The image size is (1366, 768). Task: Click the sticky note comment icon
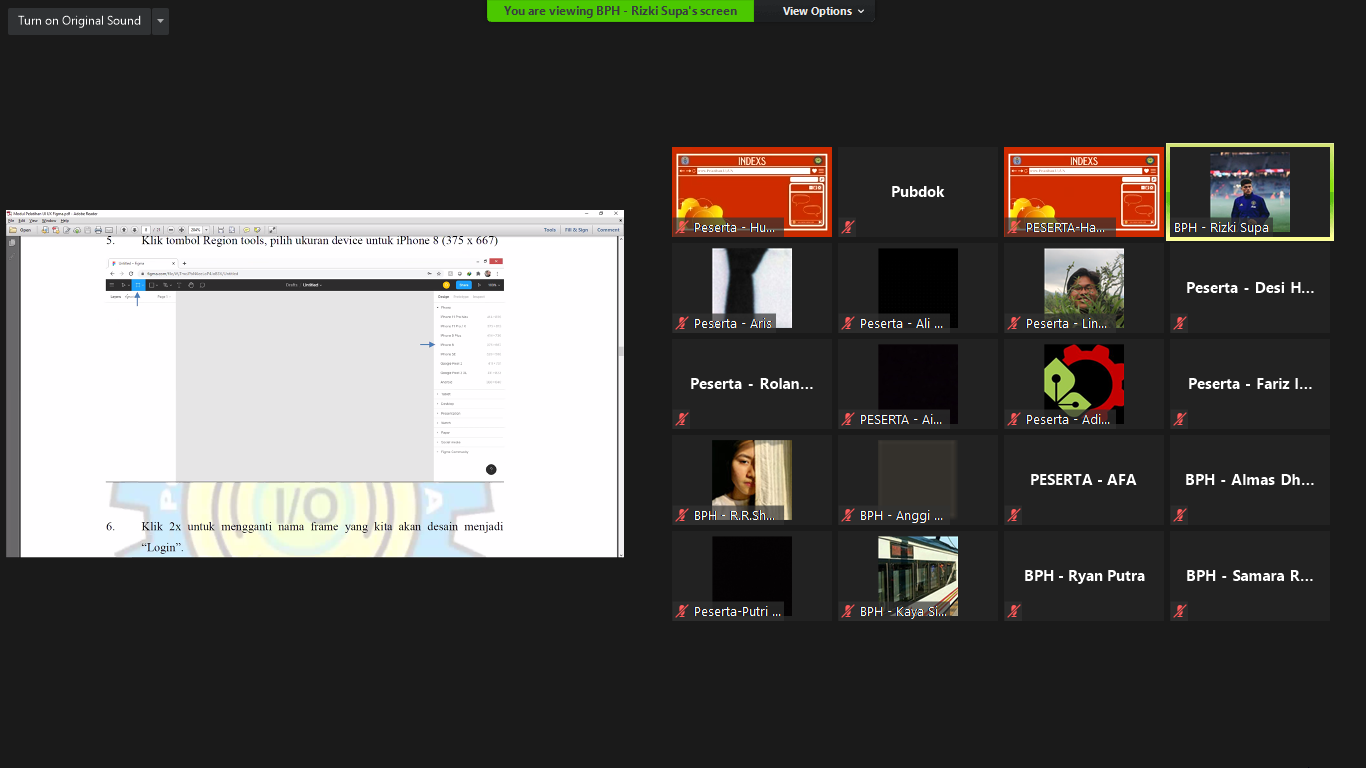pyautogui.click(x=246, y=230)
